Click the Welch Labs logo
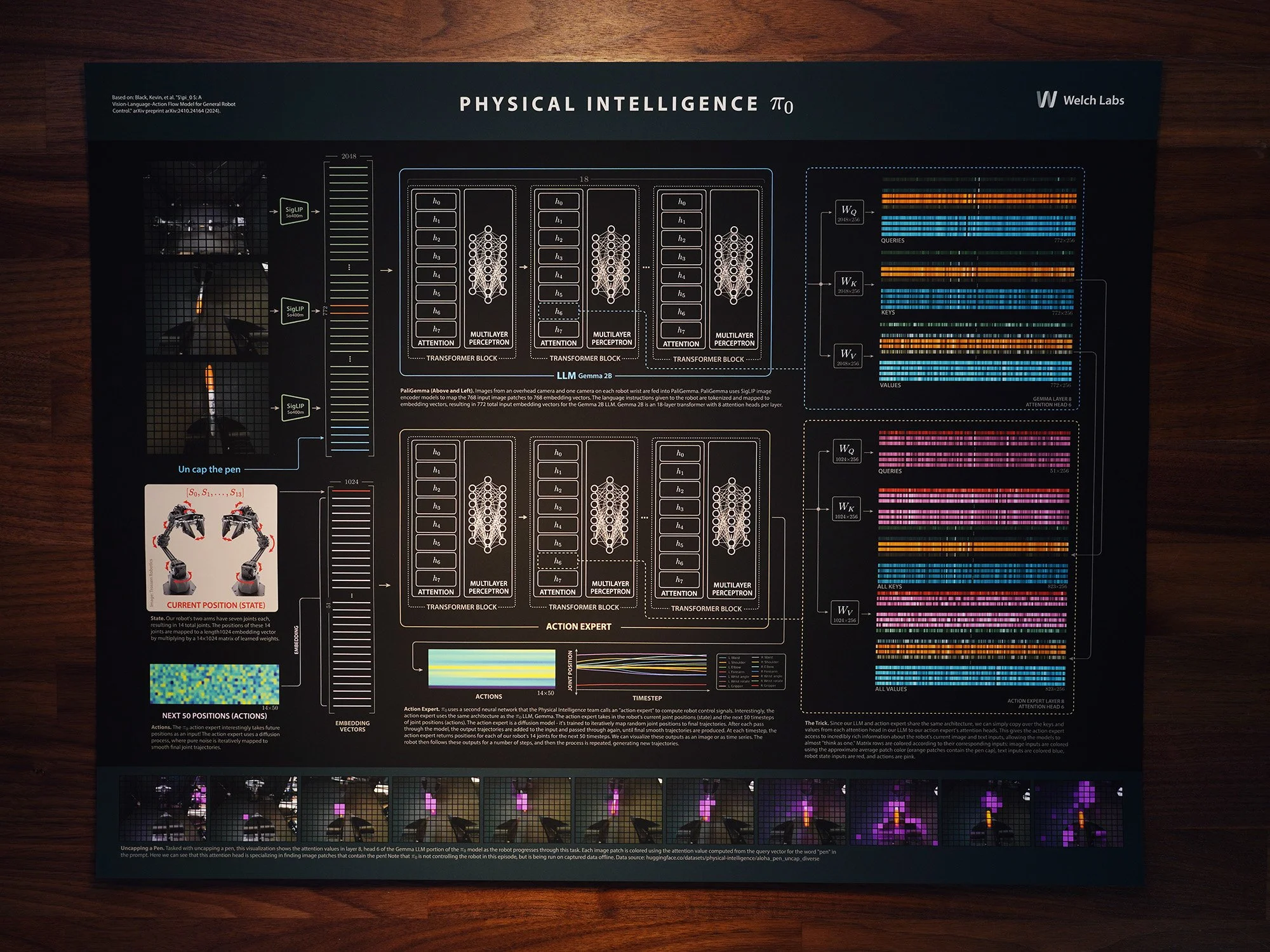1270x952 pixels. point(1079,100)
